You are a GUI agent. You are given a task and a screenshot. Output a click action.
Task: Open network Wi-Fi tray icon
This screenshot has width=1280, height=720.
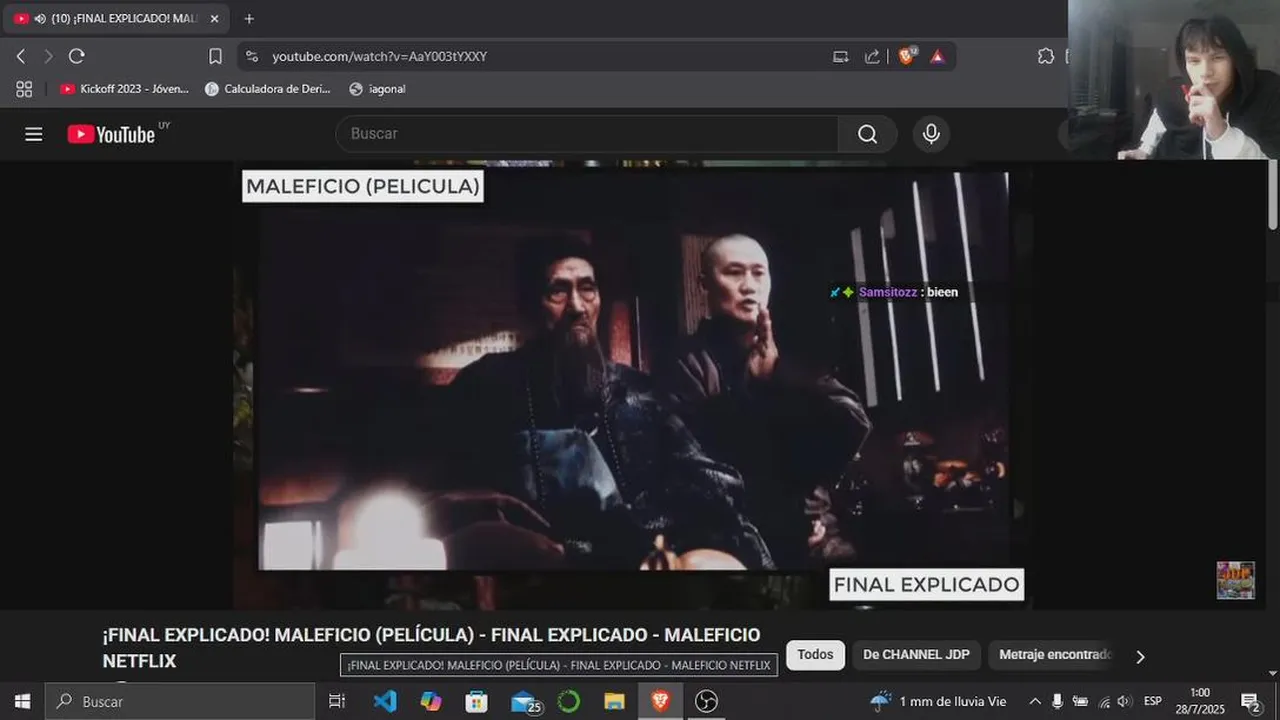[x=1104, y=701]
